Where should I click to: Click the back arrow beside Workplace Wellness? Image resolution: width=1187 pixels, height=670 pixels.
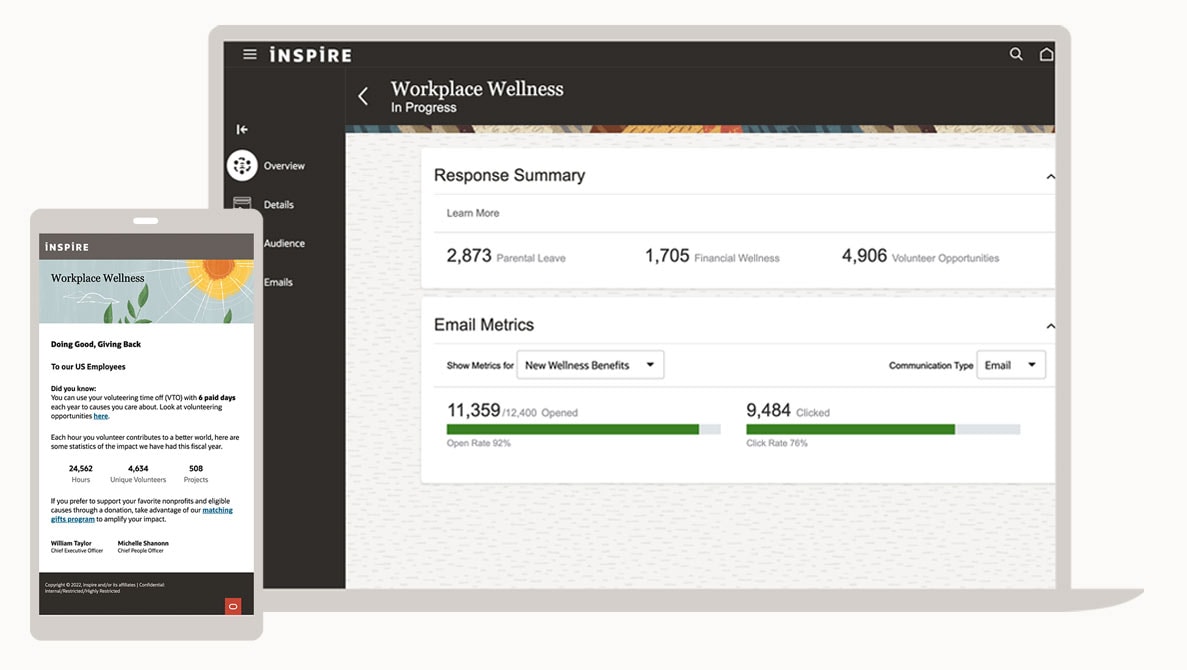pyautogui.click(x=363, y=96)
